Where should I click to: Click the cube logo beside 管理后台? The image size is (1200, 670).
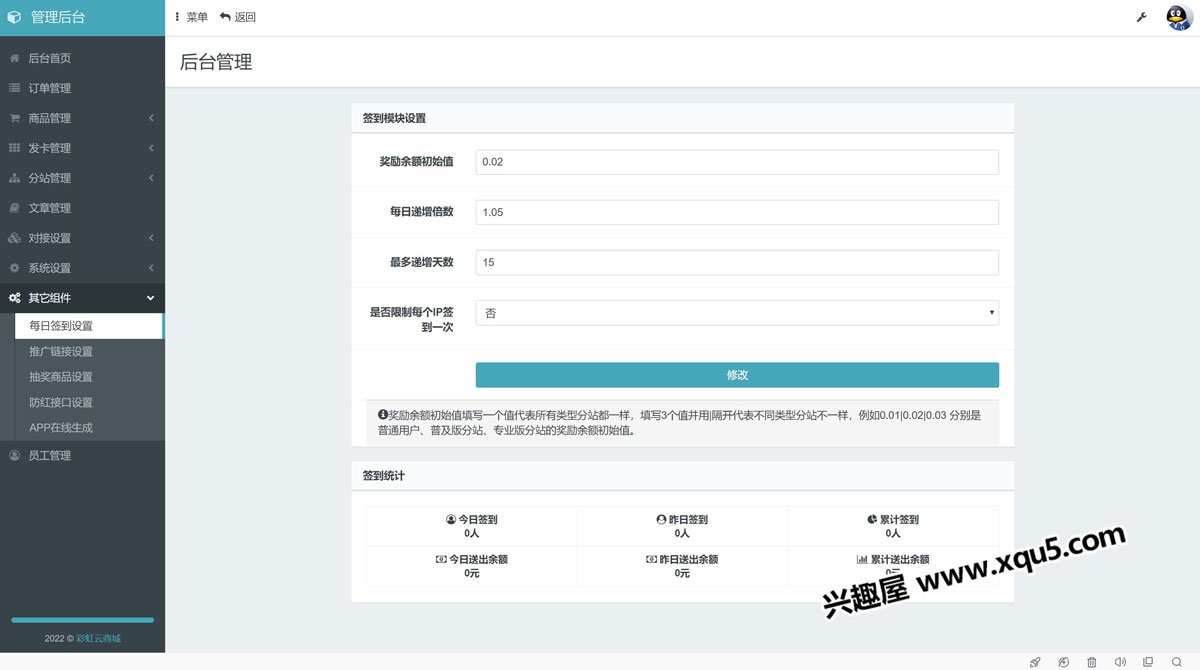click(14, 17)
